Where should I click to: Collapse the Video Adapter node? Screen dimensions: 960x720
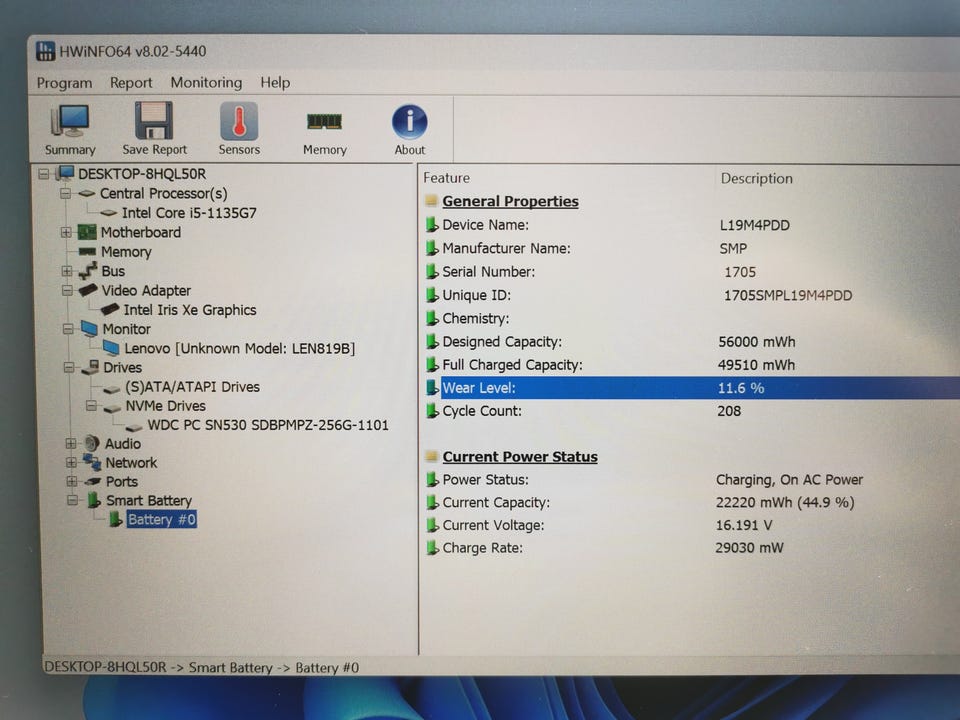click(67, 290)
